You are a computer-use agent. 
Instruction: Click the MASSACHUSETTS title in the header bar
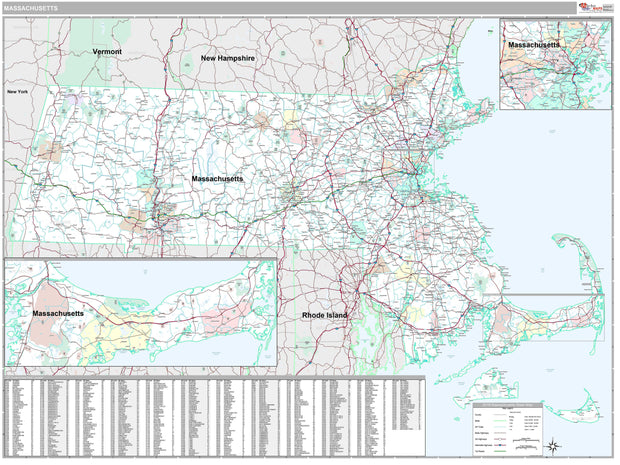tap(30, 8)
